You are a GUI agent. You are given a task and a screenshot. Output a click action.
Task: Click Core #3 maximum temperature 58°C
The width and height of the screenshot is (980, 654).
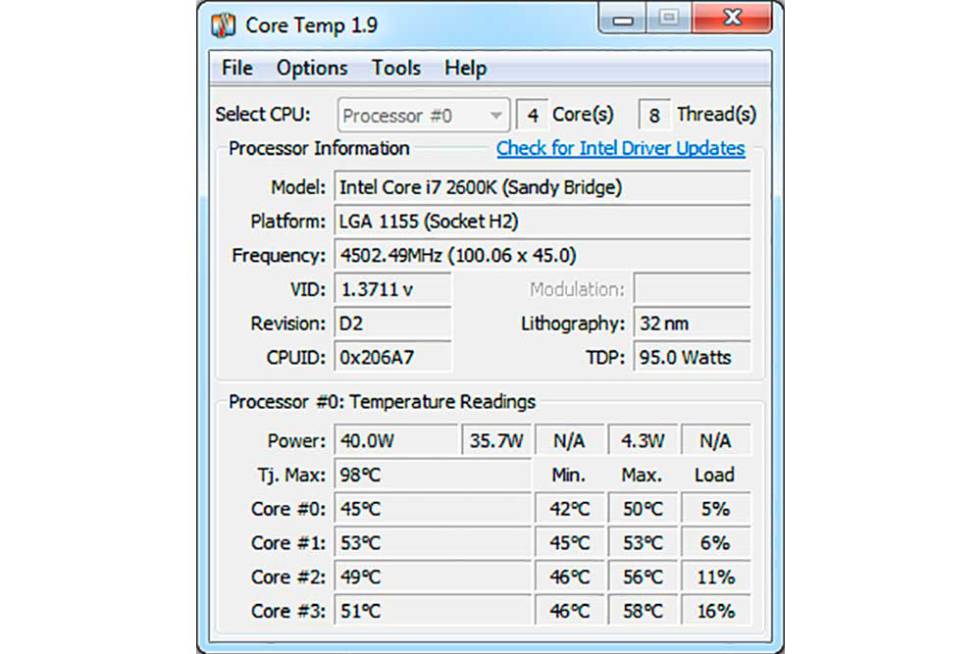(x=642, y=610)
